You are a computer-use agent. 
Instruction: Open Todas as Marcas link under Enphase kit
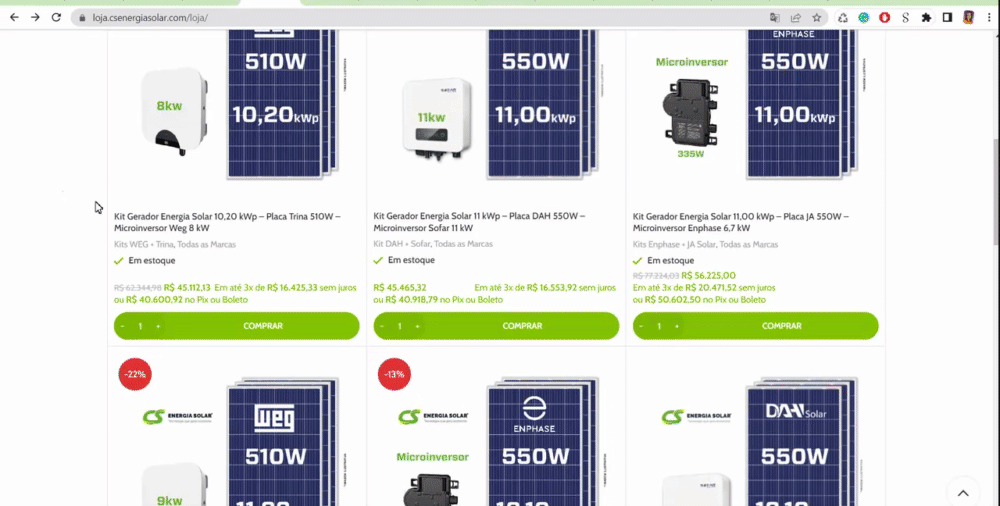point(749,244)
